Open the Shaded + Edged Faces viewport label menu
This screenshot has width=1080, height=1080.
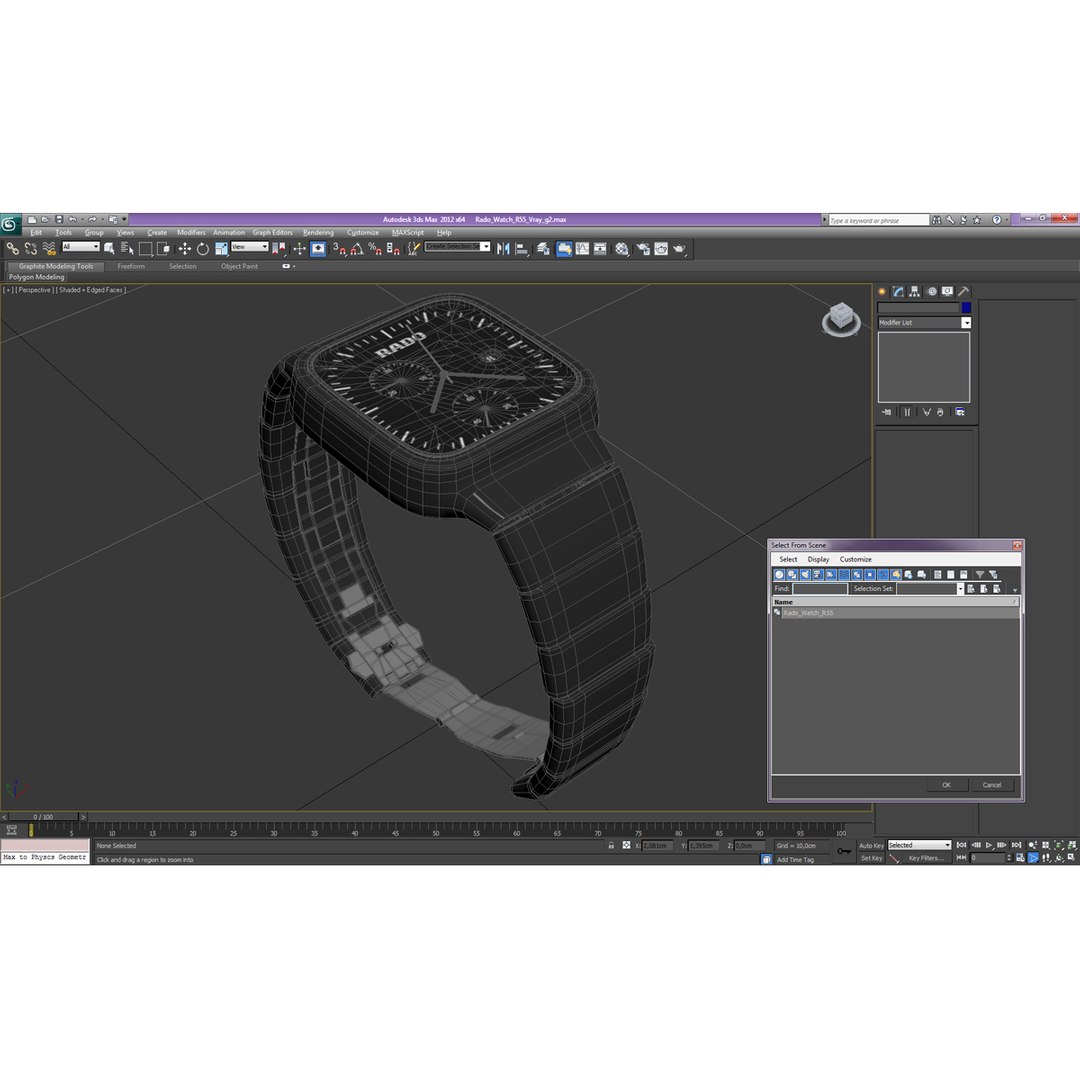point(91,290)
